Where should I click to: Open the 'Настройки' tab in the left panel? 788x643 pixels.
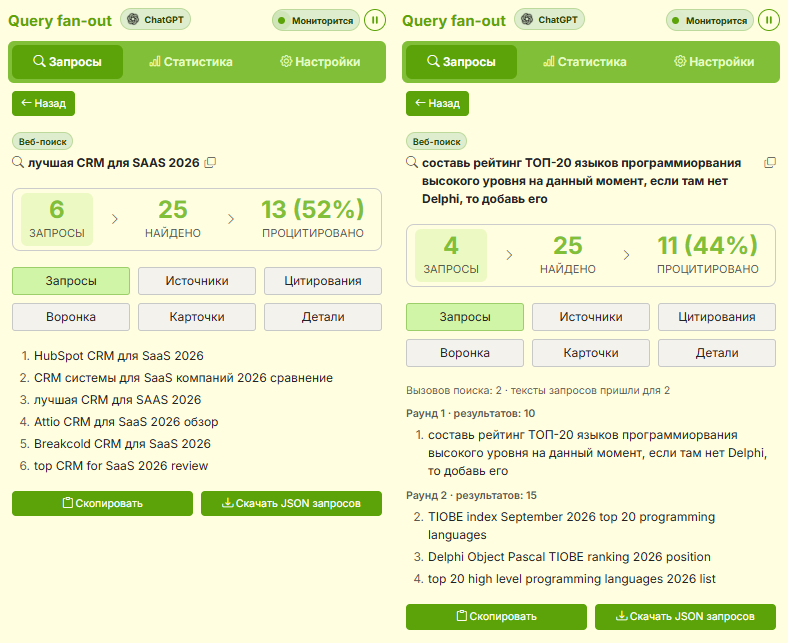tap(320, 62)
